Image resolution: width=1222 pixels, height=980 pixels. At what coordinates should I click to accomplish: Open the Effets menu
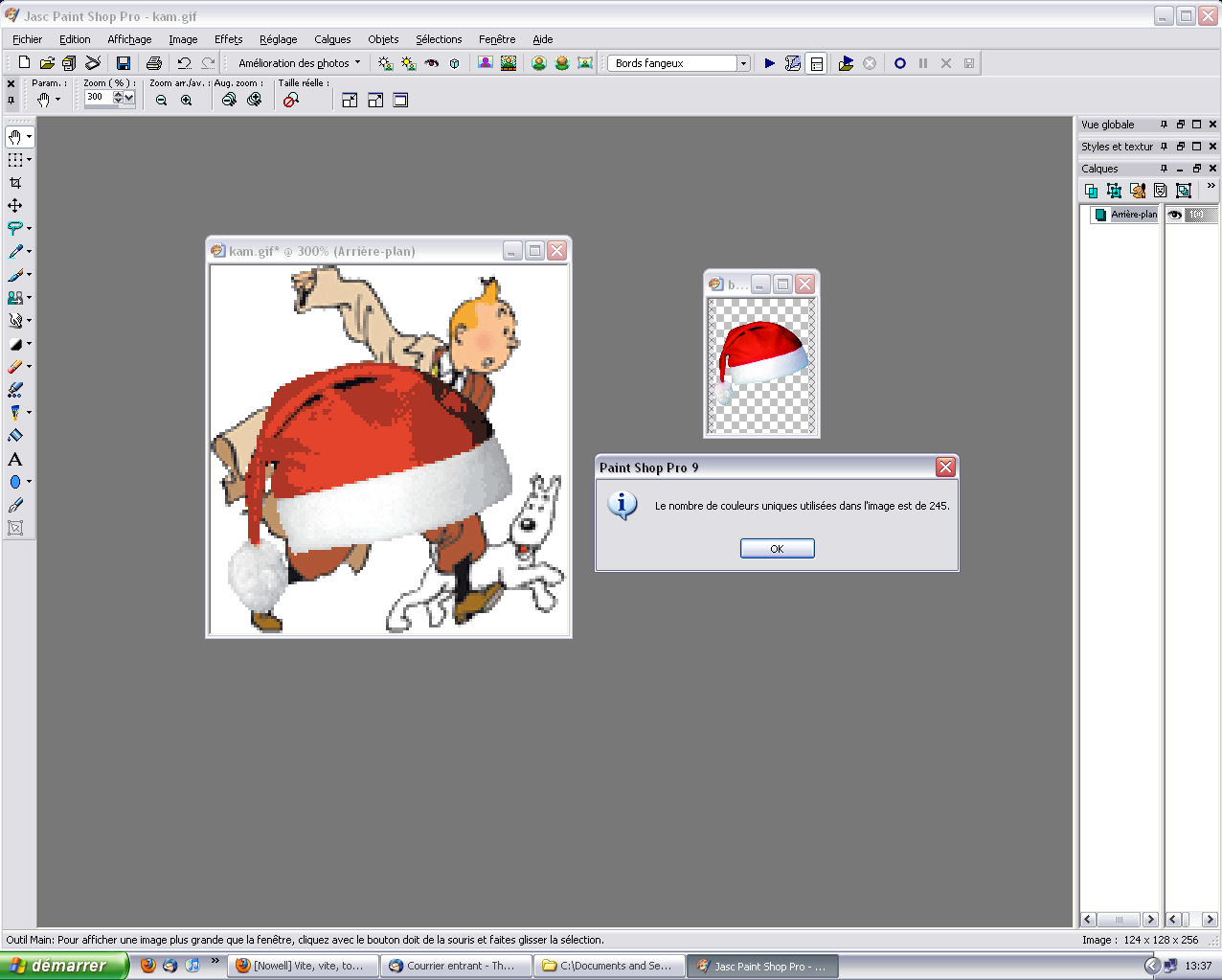(x=228, y=39)
